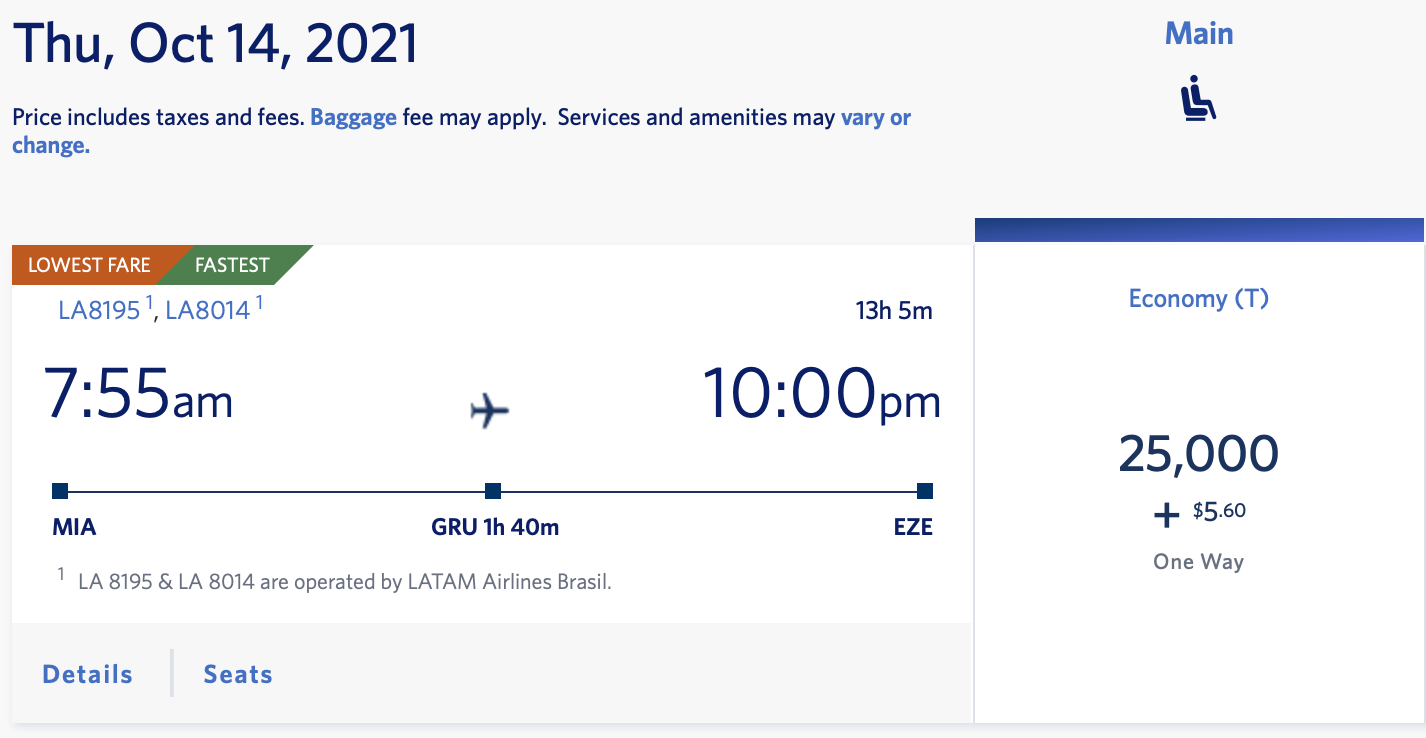Click the LOWEST FARE badge
The image size is (1426, 738).
[88, 264]
